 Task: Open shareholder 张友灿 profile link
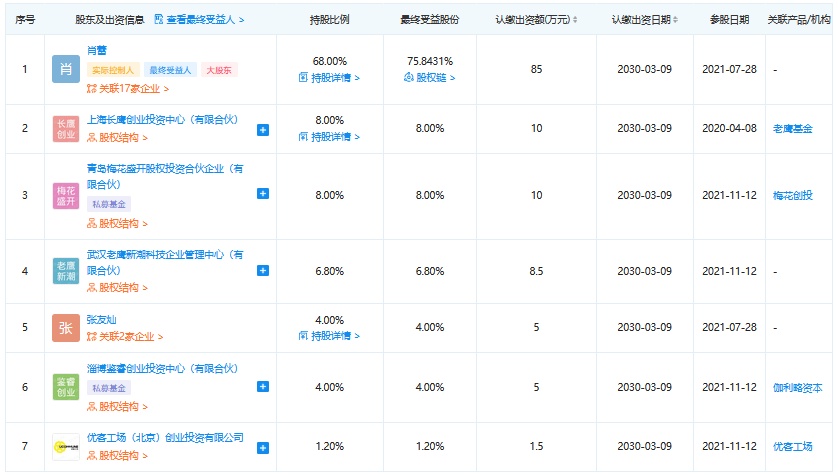(x=102, y=320)
